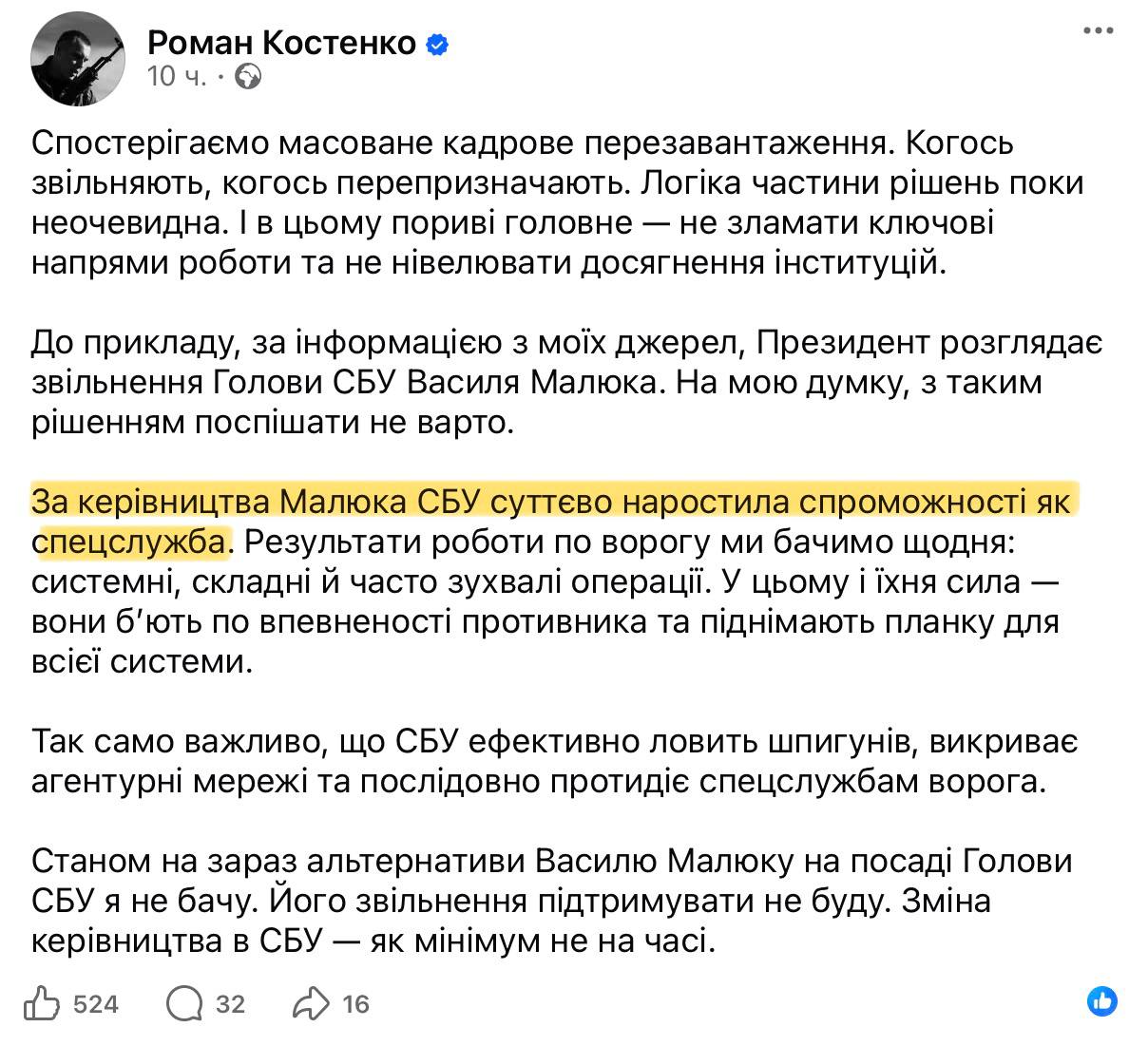Click the blue like reaction badge
This screenshot has height=1046, width=1148.
[x=1101, y=1000]
